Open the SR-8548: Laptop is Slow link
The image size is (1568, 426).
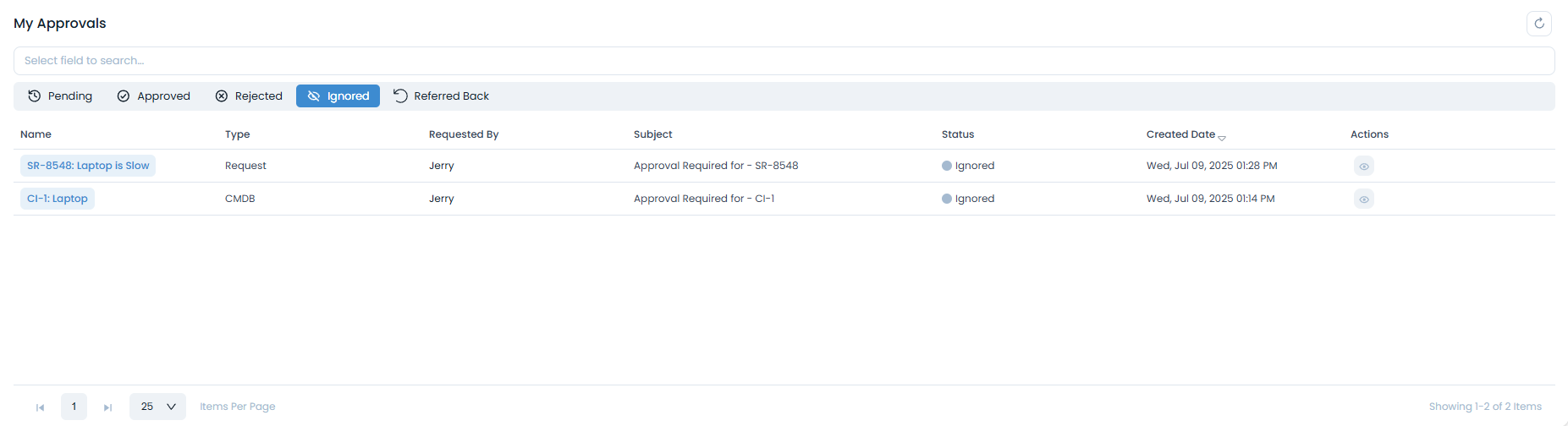(x=88, y=166)
